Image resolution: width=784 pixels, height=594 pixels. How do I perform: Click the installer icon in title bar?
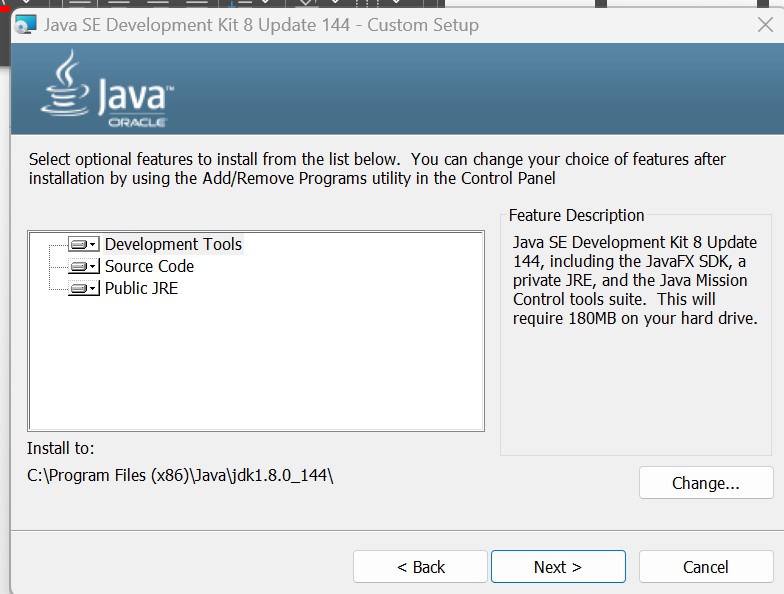(x=26, y=25)
